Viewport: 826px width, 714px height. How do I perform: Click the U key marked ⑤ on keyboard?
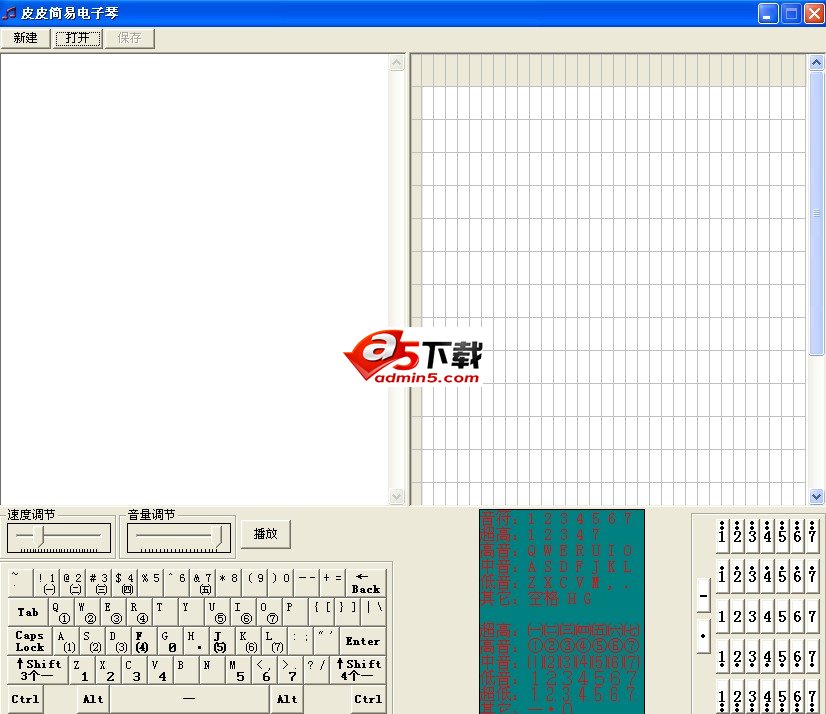click(x=217, y=612)
